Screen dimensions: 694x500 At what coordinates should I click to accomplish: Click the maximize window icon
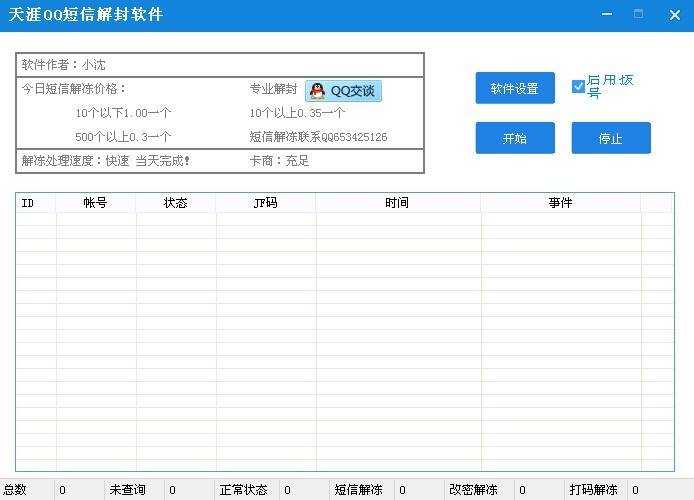click(638, 14)
